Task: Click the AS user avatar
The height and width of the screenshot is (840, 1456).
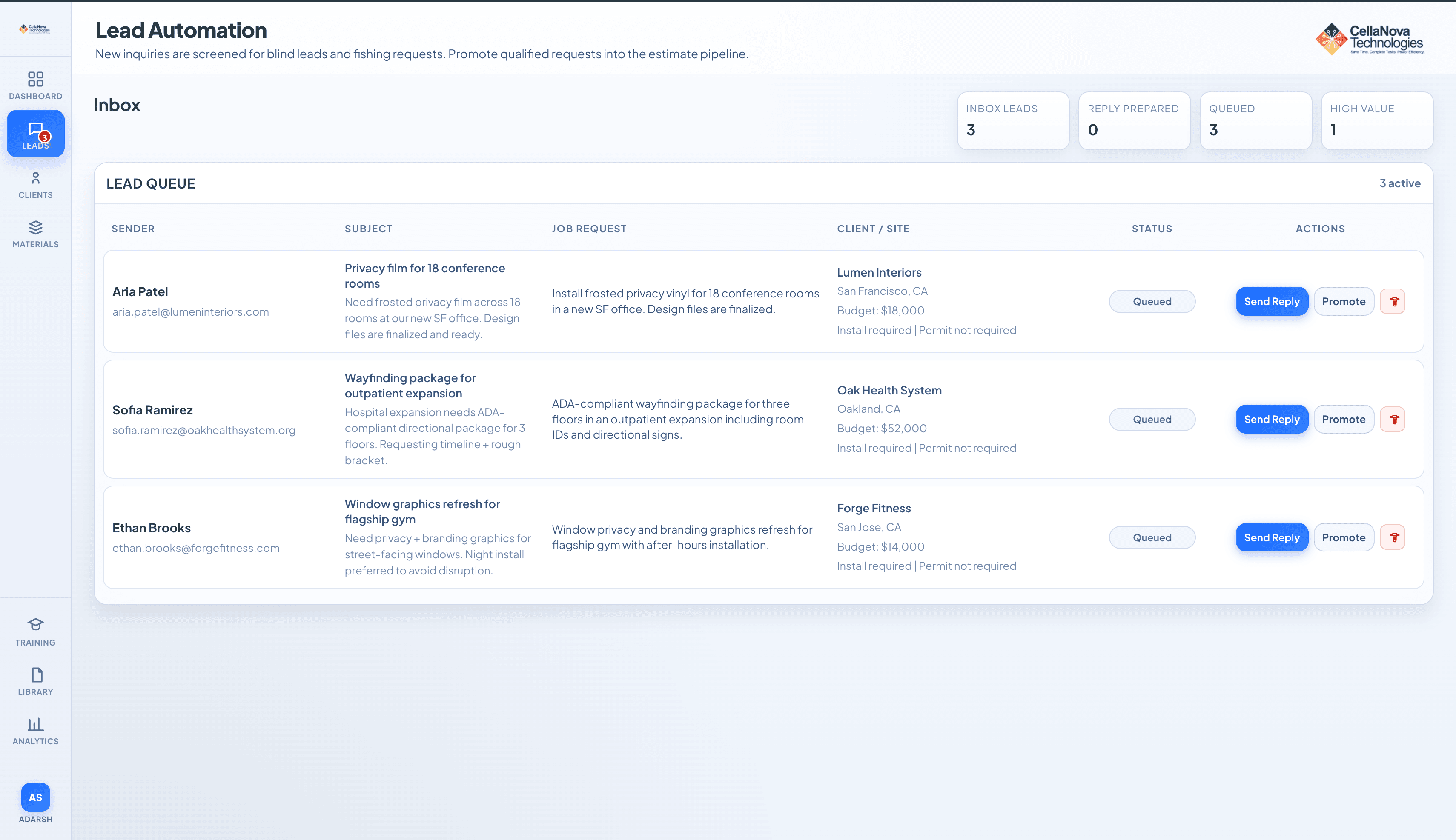Action: point(35,797)
